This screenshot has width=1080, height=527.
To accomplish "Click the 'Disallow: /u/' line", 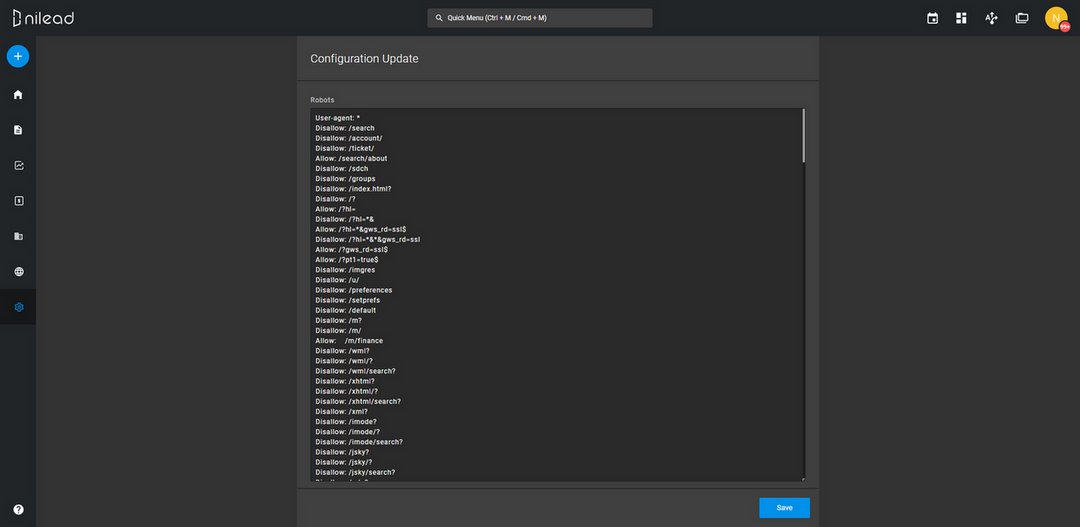I will 338,280.
